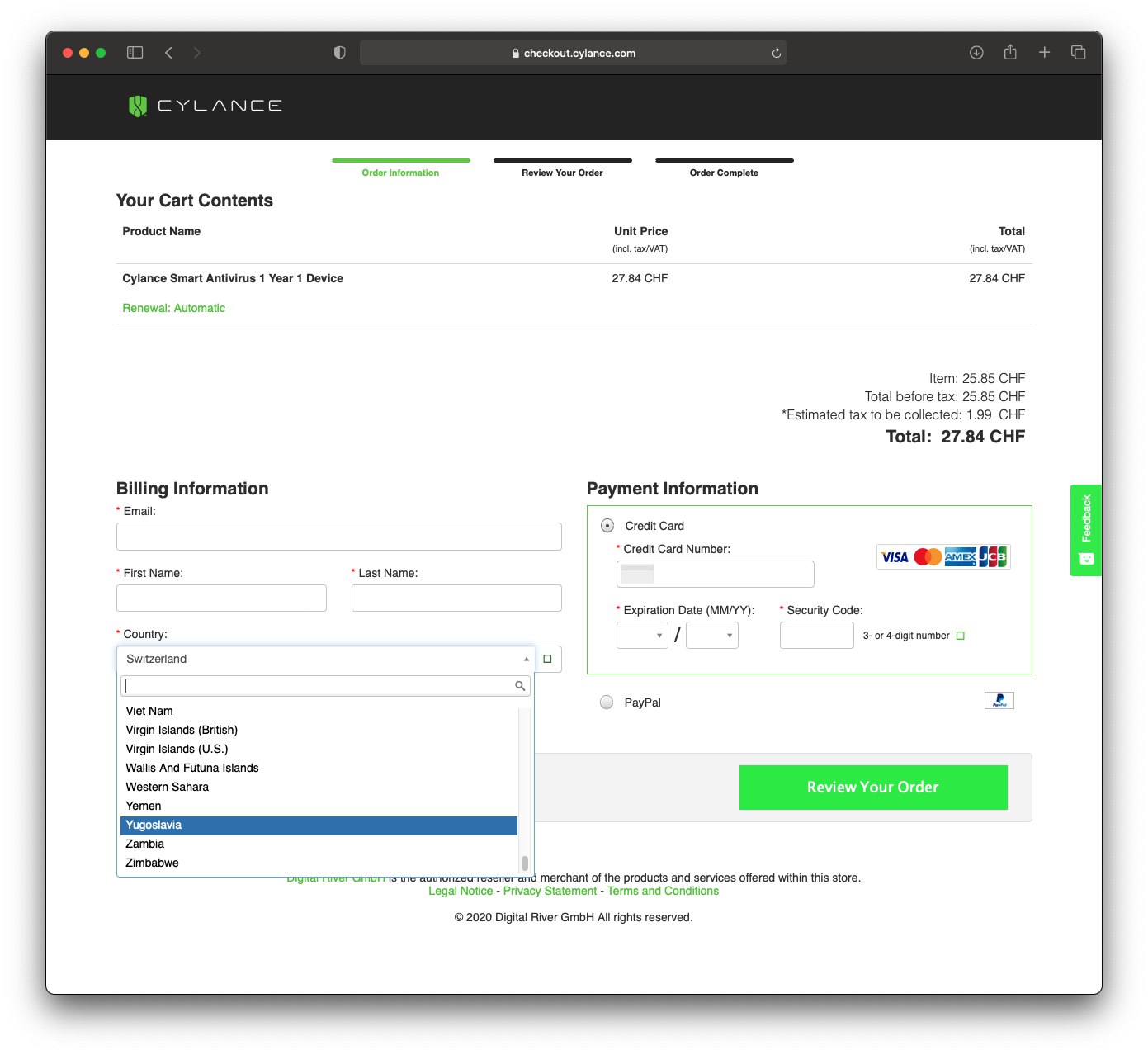Click the Email input field

tap(339, 537)
